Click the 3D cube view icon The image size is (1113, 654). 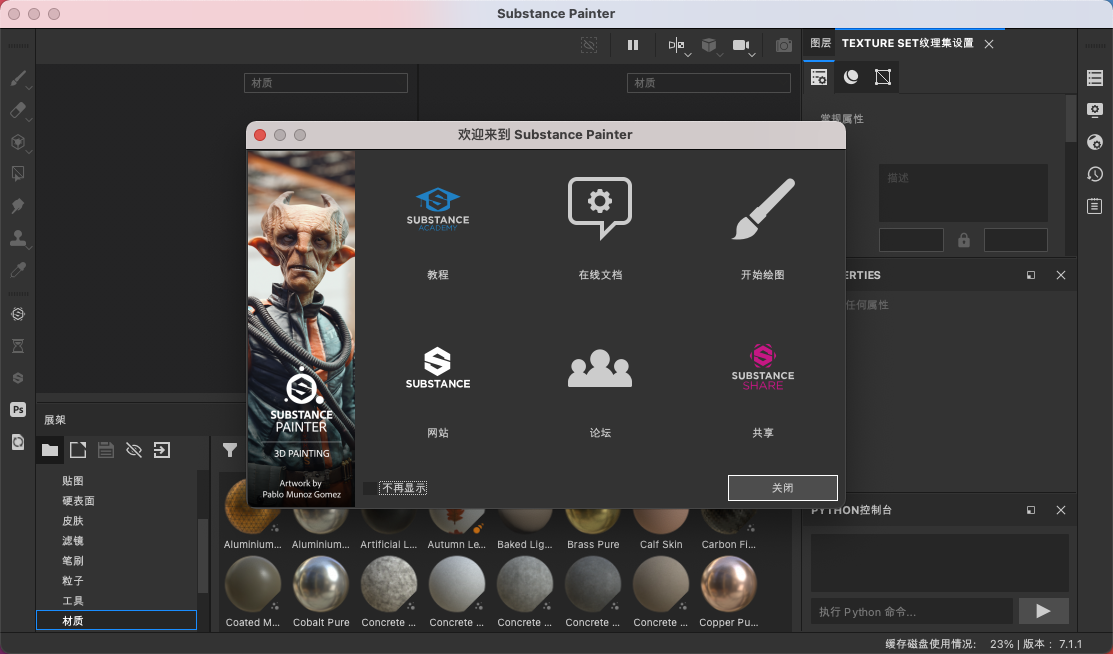pyautogui.click(x=708, y=45)
